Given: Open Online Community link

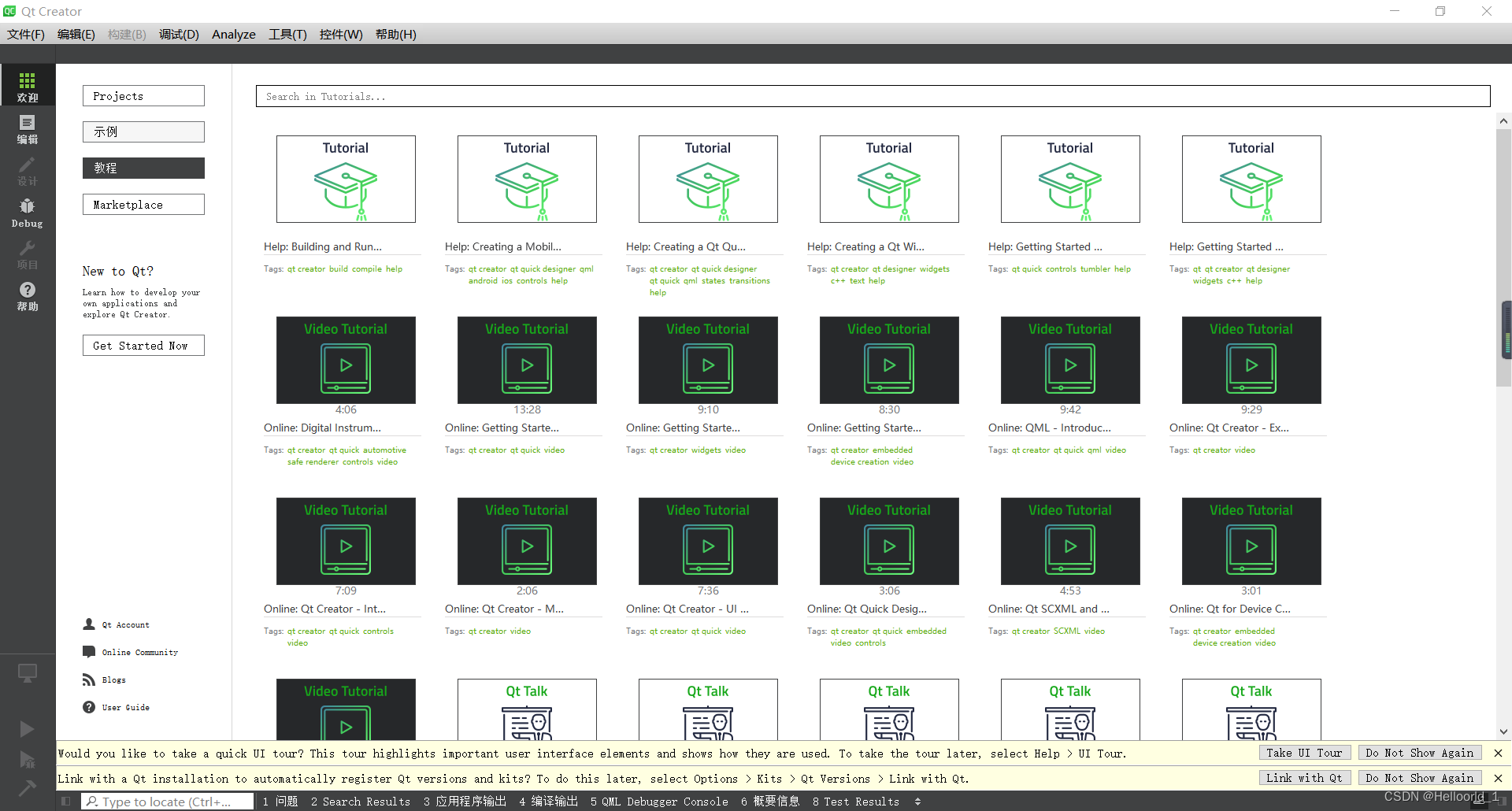Looking at the screenshot, I should 131,652.
